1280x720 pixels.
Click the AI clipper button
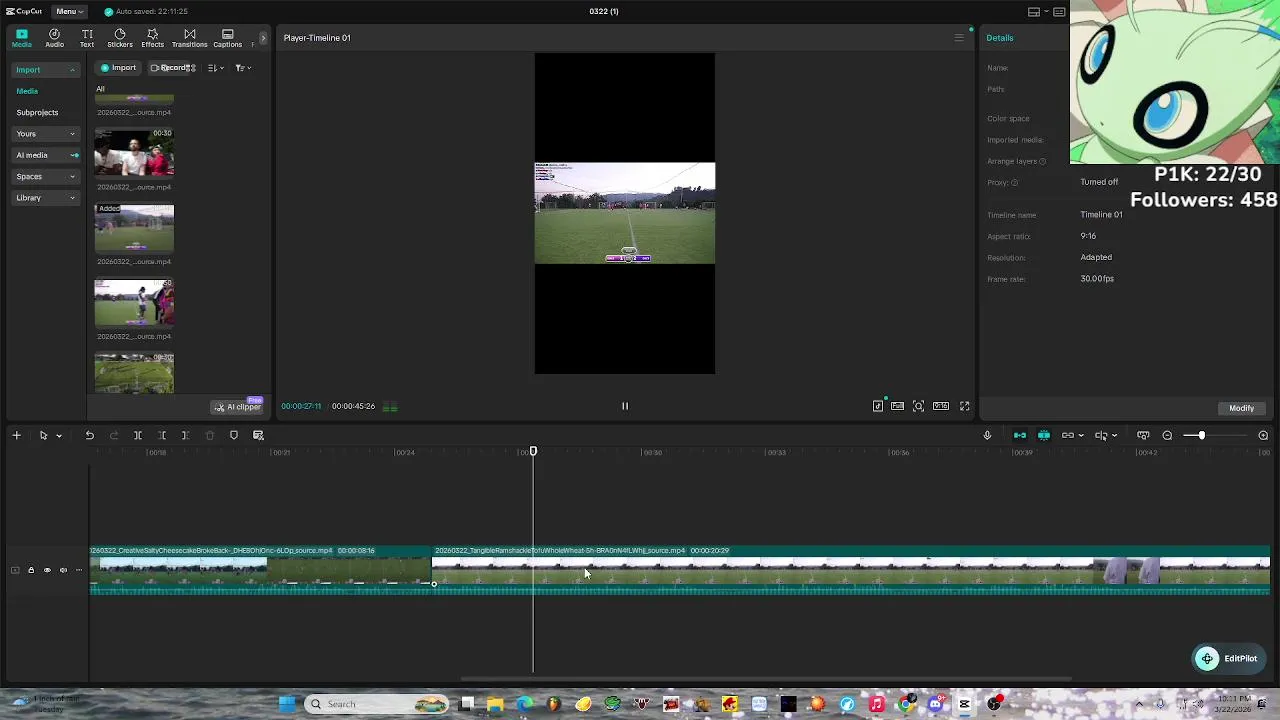click(237, 407)
